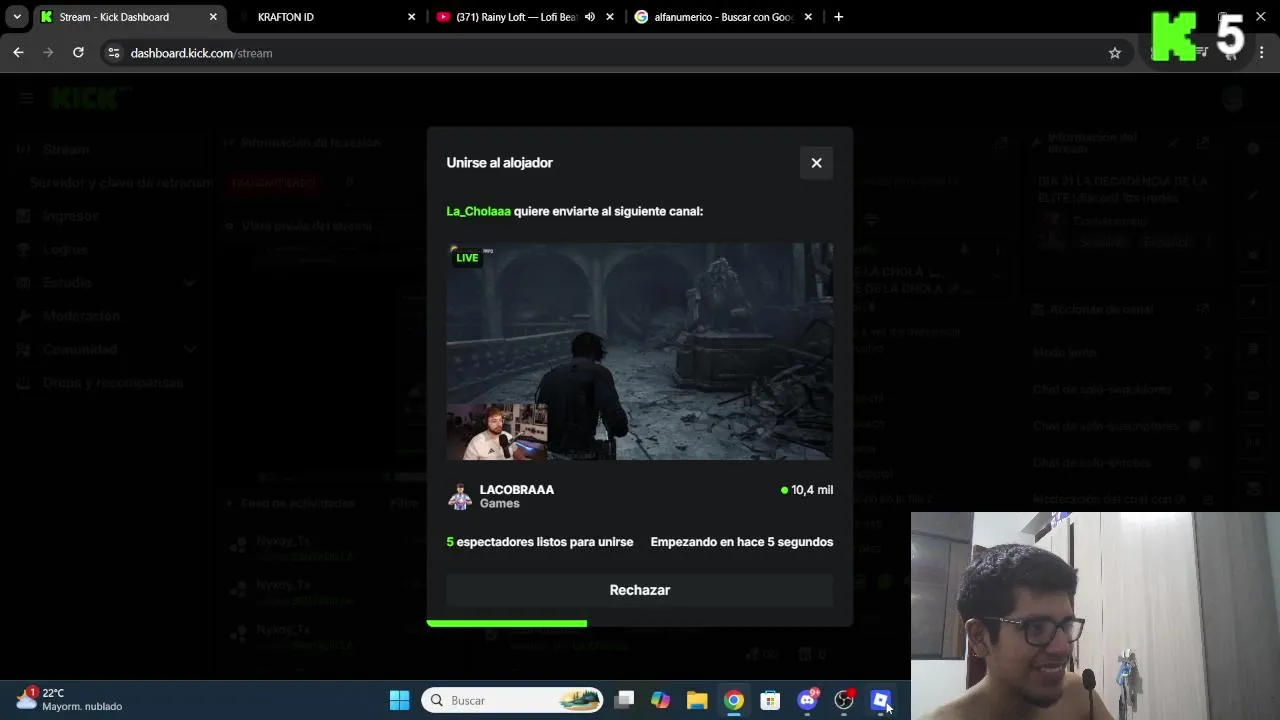The width and height of the screenshot is (1280, 720).
Task: Toggle Chat de solo-suscriptores
Action: (1194, 426)
